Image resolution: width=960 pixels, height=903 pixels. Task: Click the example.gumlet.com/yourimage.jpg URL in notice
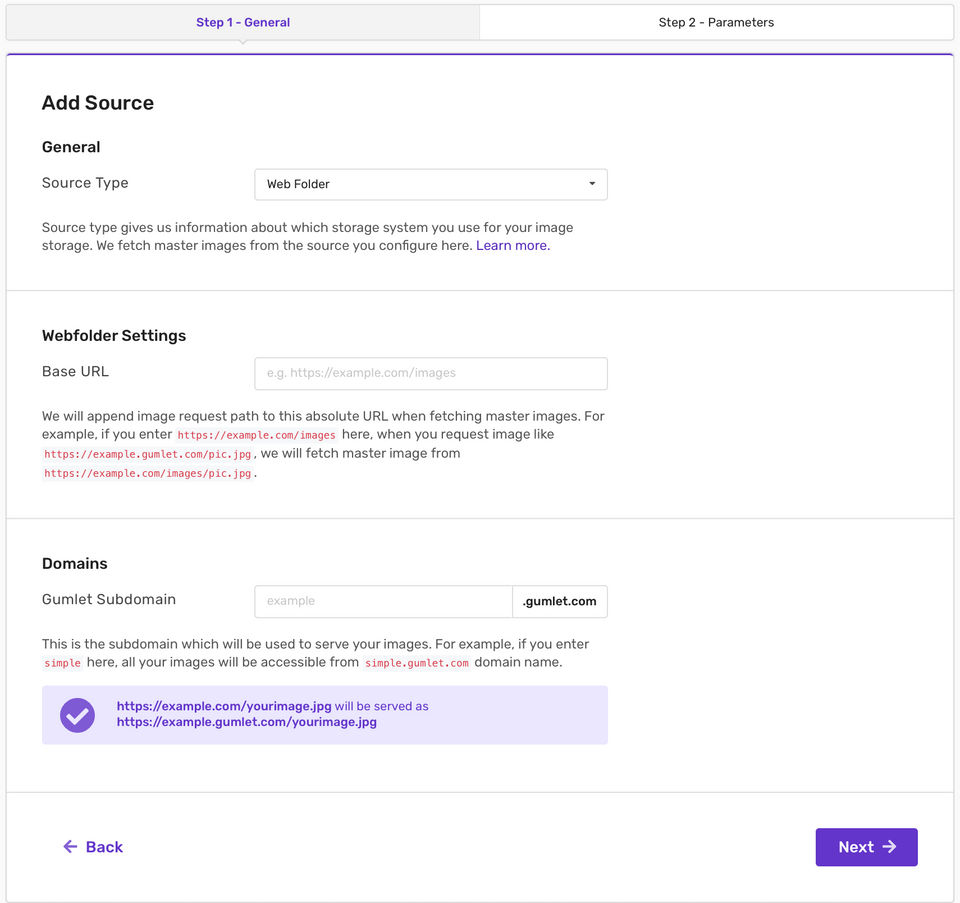coord(246,722)
